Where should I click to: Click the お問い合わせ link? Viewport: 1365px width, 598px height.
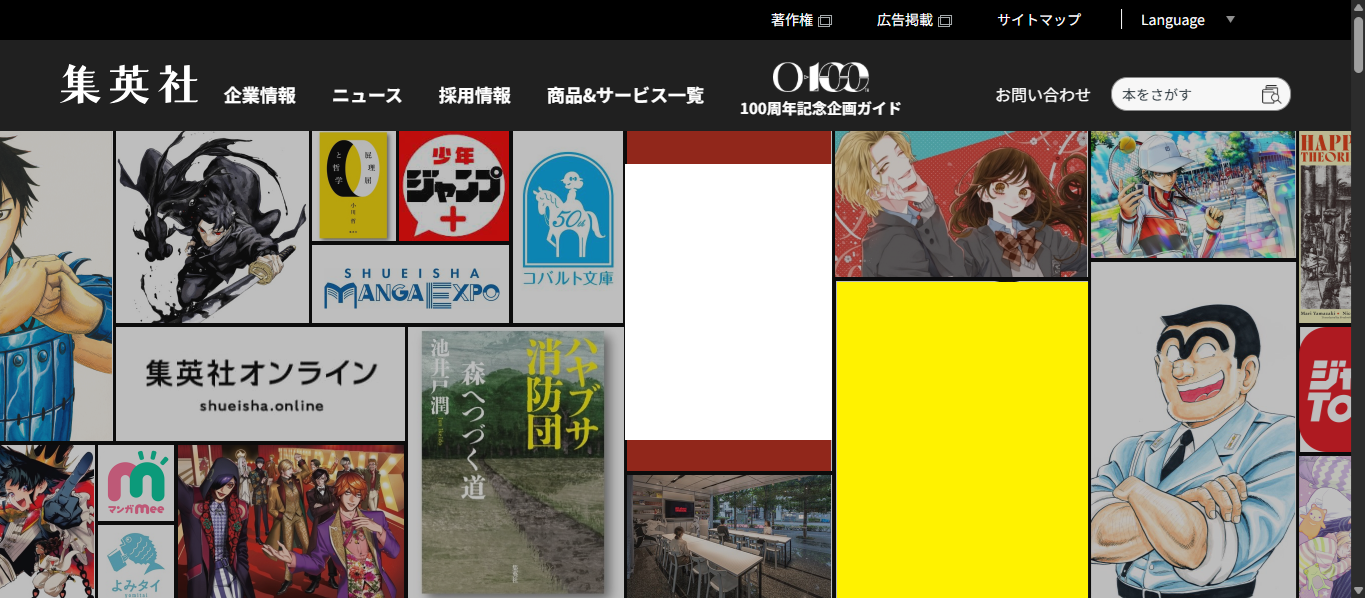(1042, 95)
